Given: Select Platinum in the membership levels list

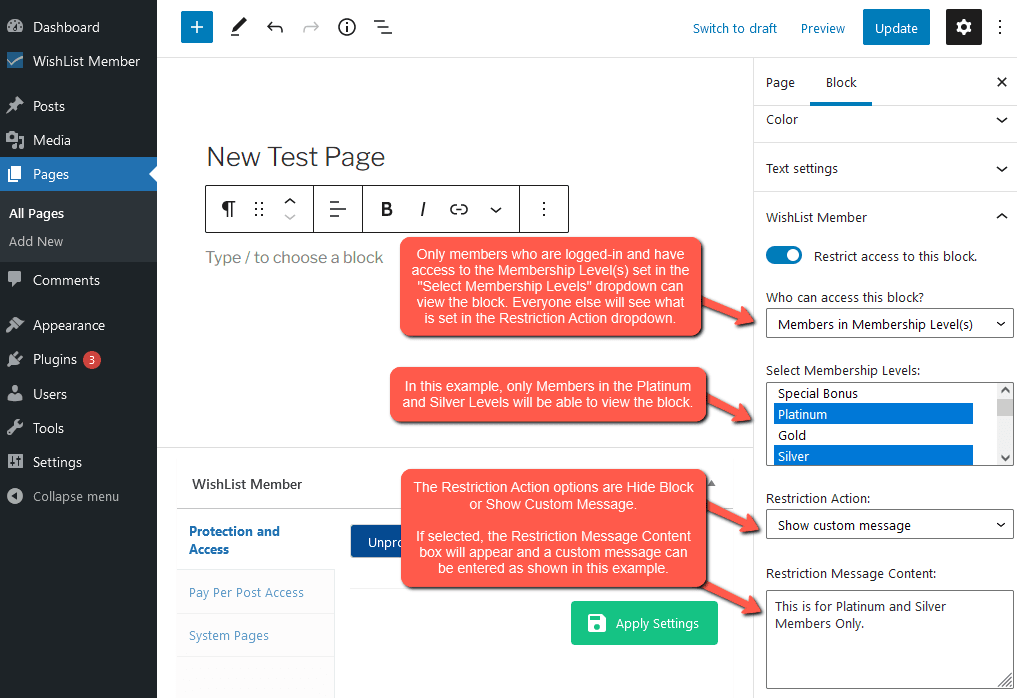Looking at the screenshot, I should [873, 414].
